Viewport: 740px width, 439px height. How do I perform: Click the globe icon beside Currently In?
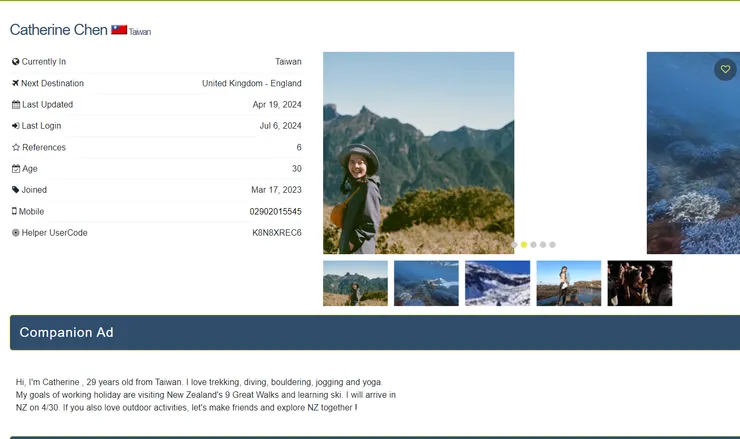coord(16,61)
